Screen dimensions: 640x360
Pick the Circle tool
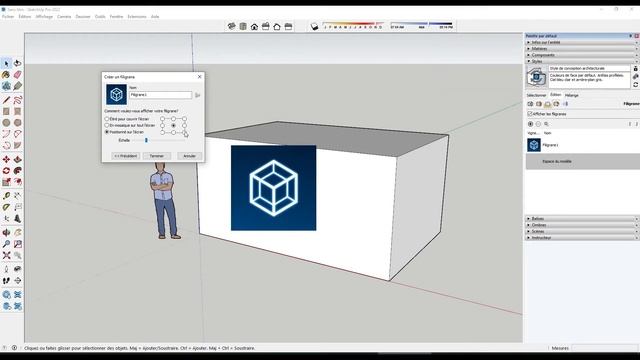point(6,122)
